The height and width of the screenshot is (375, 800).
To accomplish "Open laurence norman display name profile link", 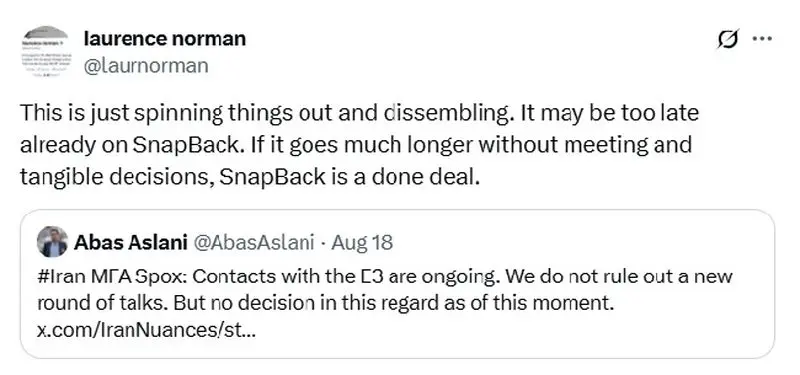I will click(x=164, y=38).
